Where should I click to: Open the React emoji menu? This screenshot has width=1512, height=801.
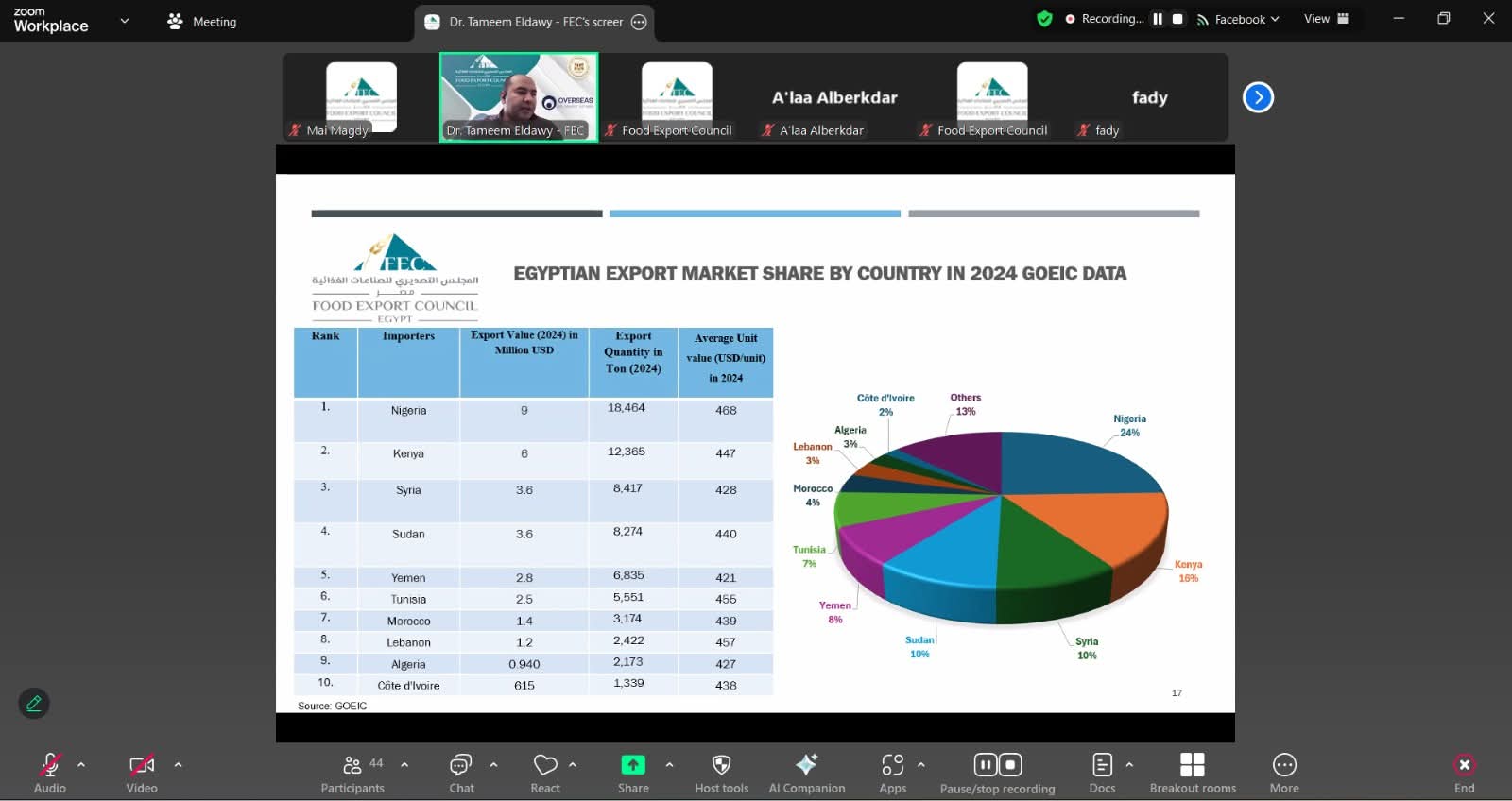(x=545, y=773)
